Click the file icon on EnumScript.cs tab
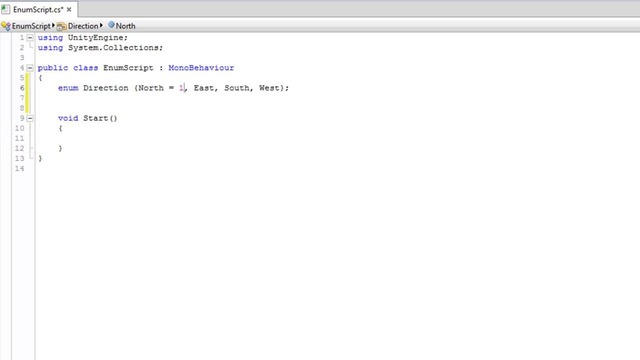 coord(5,9)
